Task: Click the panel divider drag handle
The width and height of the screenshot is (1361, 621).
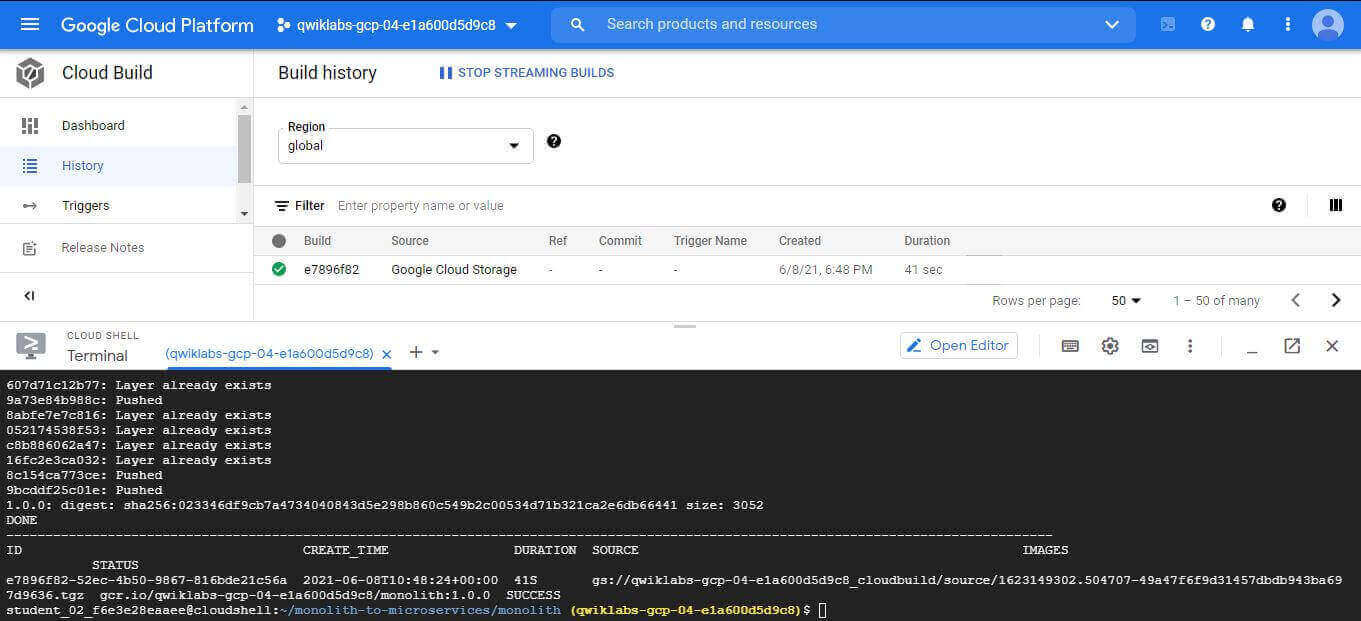Action: [685, 326]
